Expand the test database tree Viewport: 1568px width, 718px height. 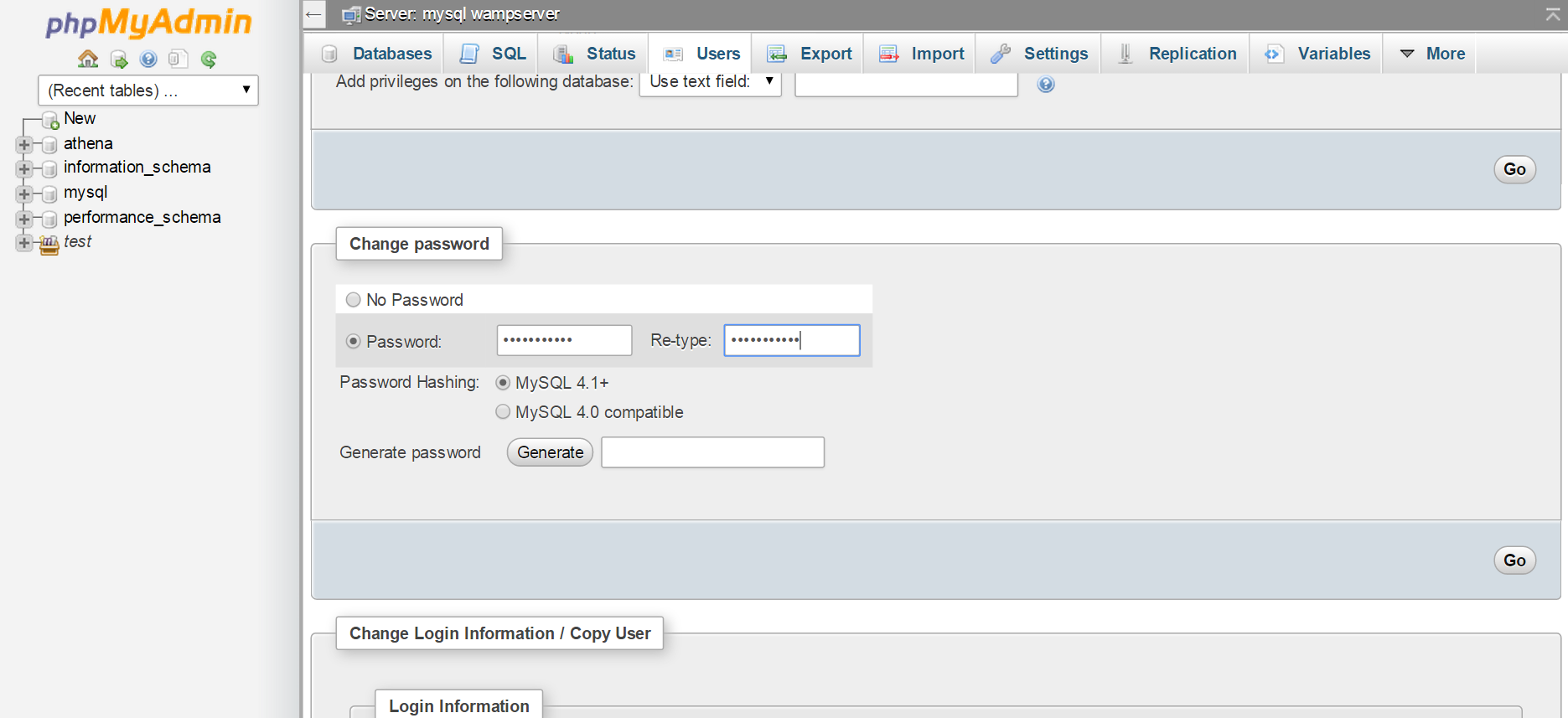(x=24, y=243)
